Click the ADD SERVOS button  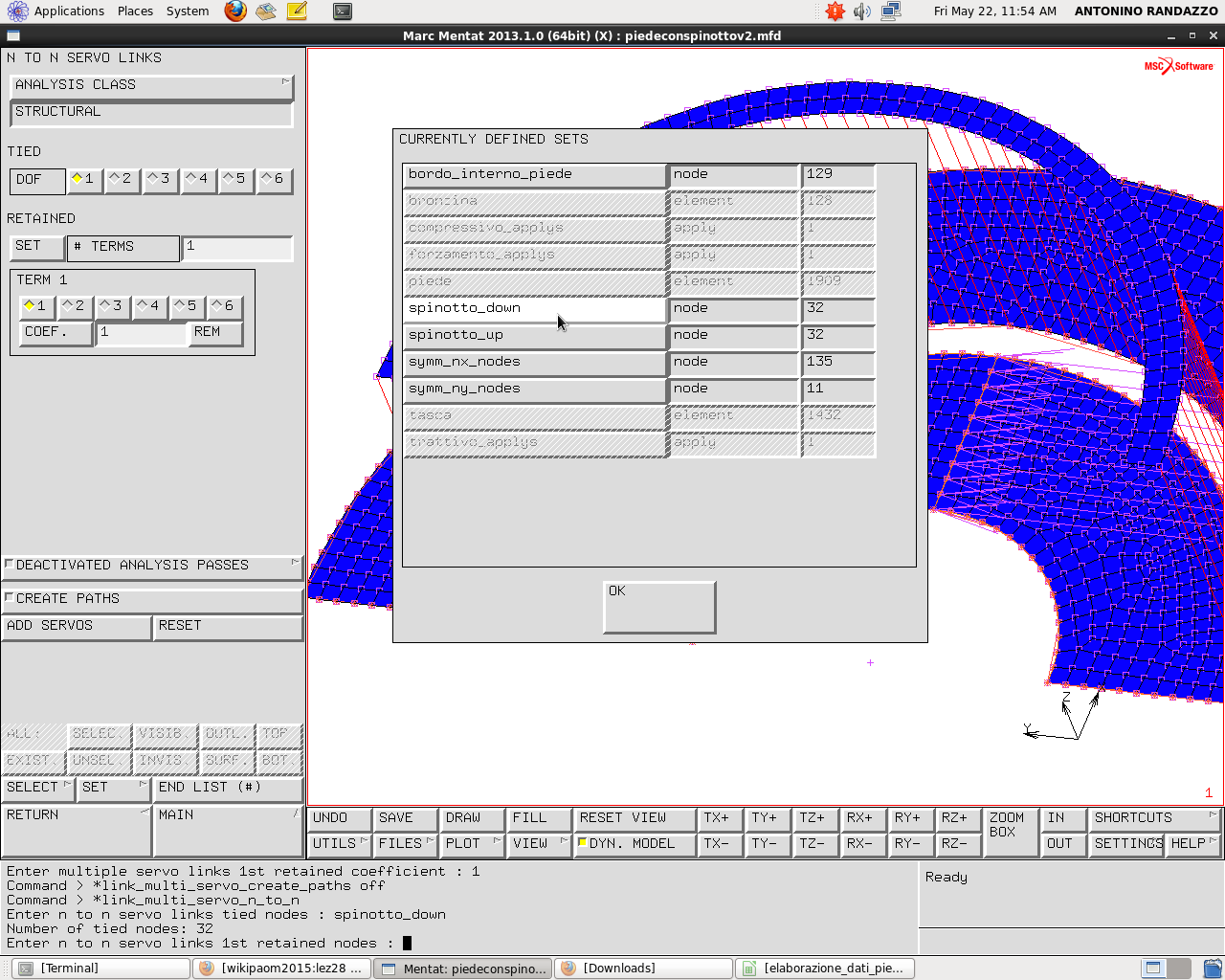[x=77, y=627]
